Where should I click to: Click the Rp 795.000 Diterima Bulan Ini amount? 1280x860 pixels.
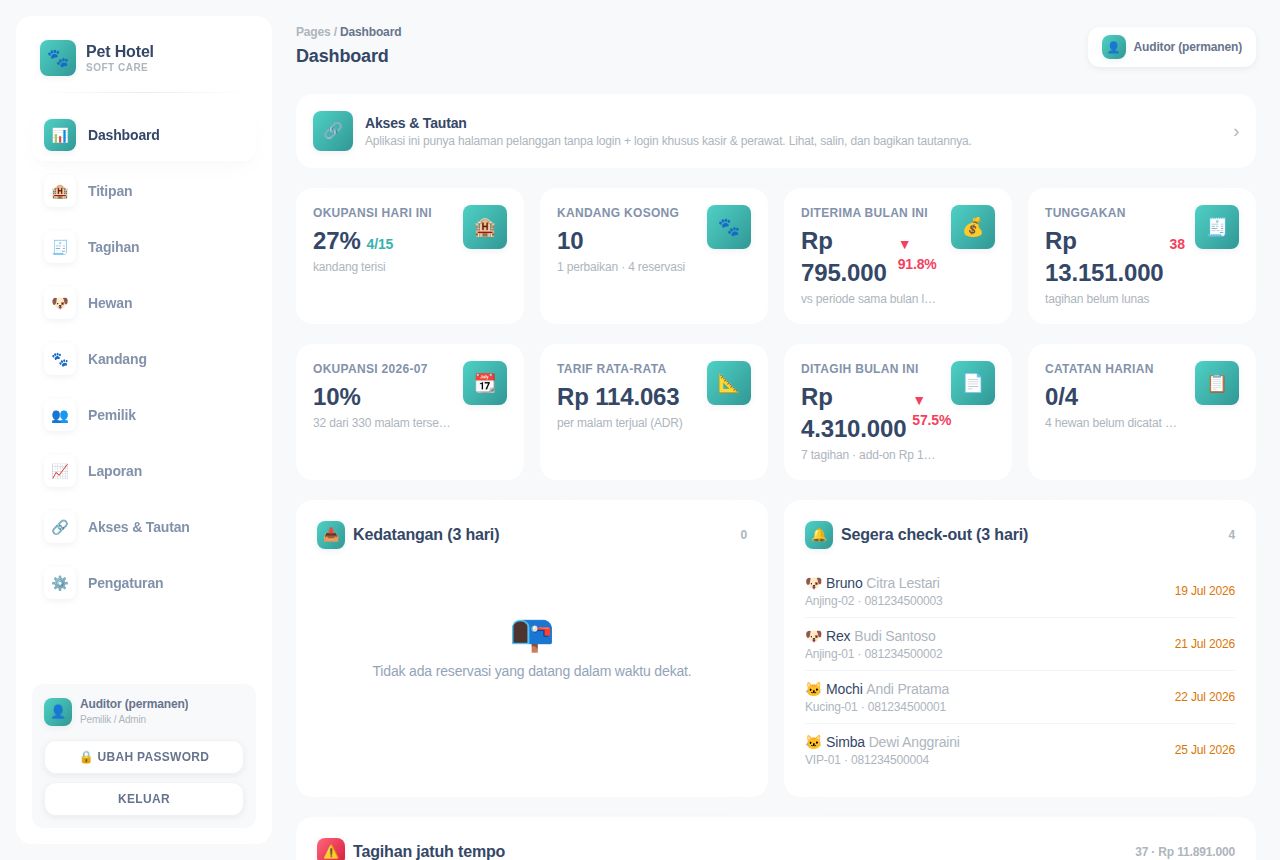[x=844, y=257]
